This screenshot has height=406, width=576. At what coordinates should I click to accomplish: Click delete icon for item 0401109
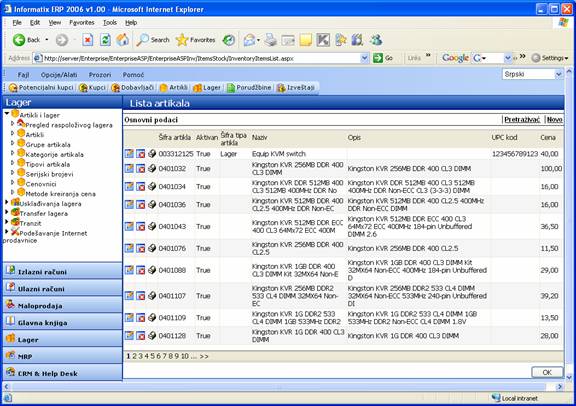coord(140,317)
